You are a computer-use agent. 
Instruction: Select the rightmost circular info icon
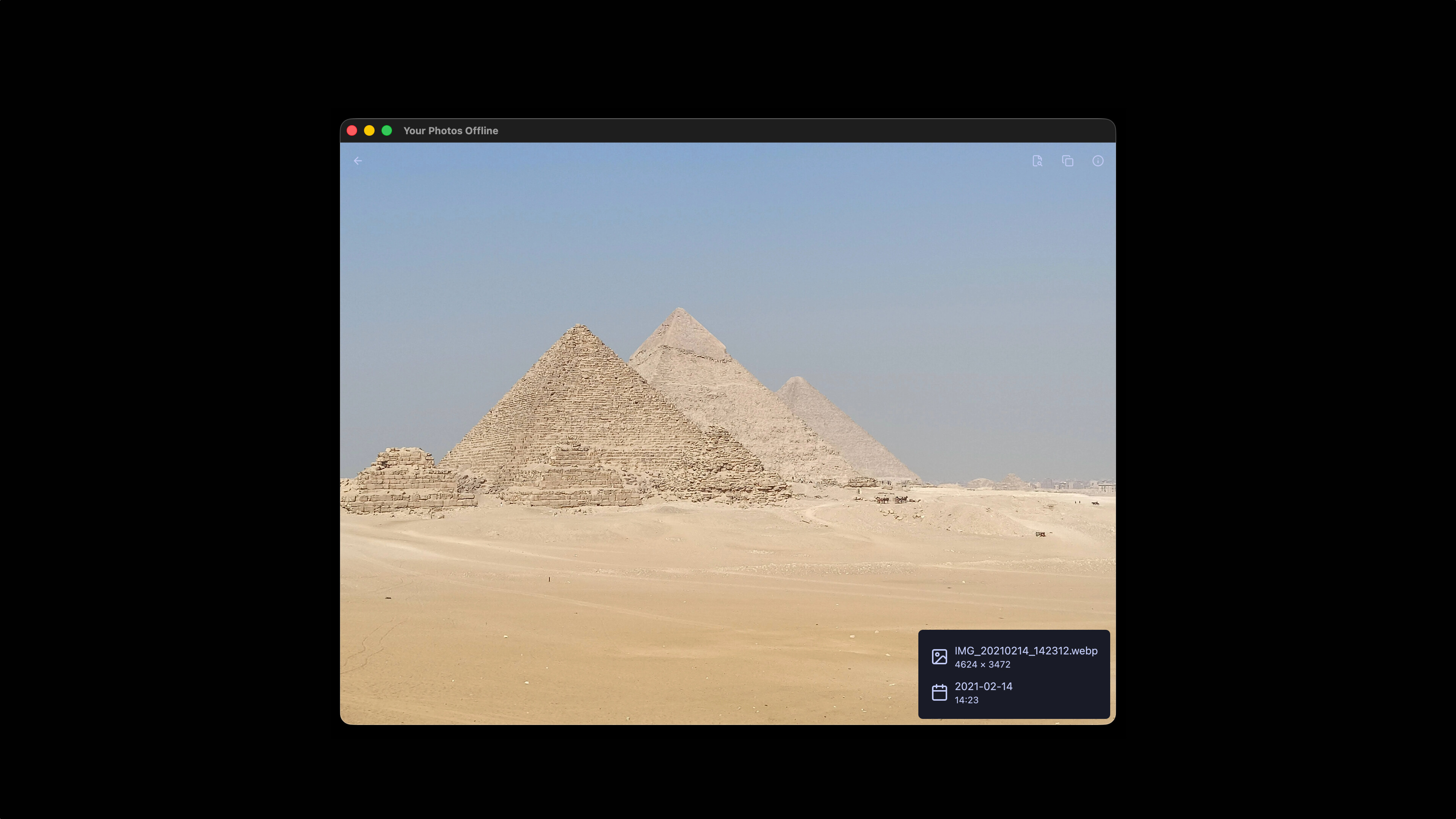click(1098, 161)
